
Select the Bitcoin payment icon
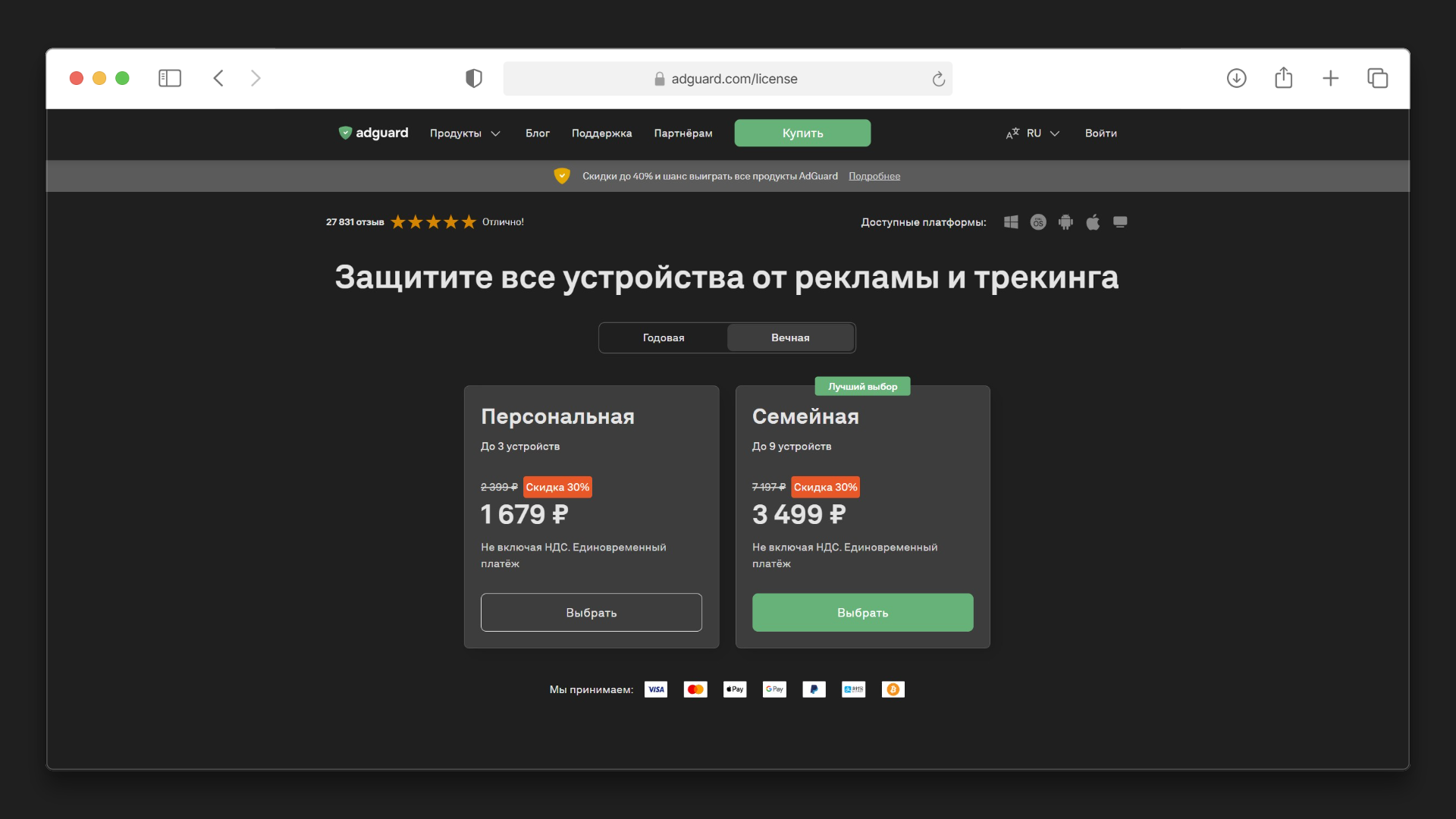[893, 689]
